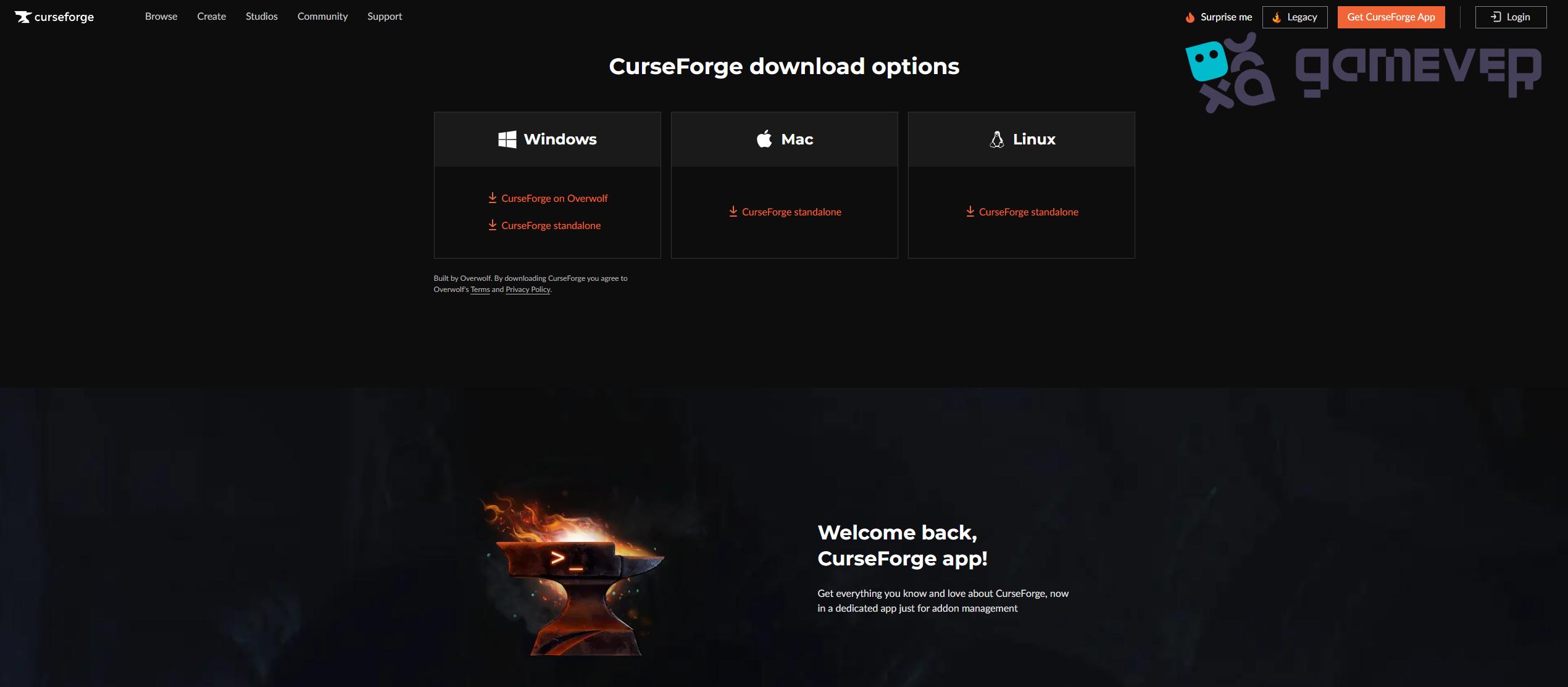Click the curseforge logo in header

pyautogui.click(x=54, y=17)
